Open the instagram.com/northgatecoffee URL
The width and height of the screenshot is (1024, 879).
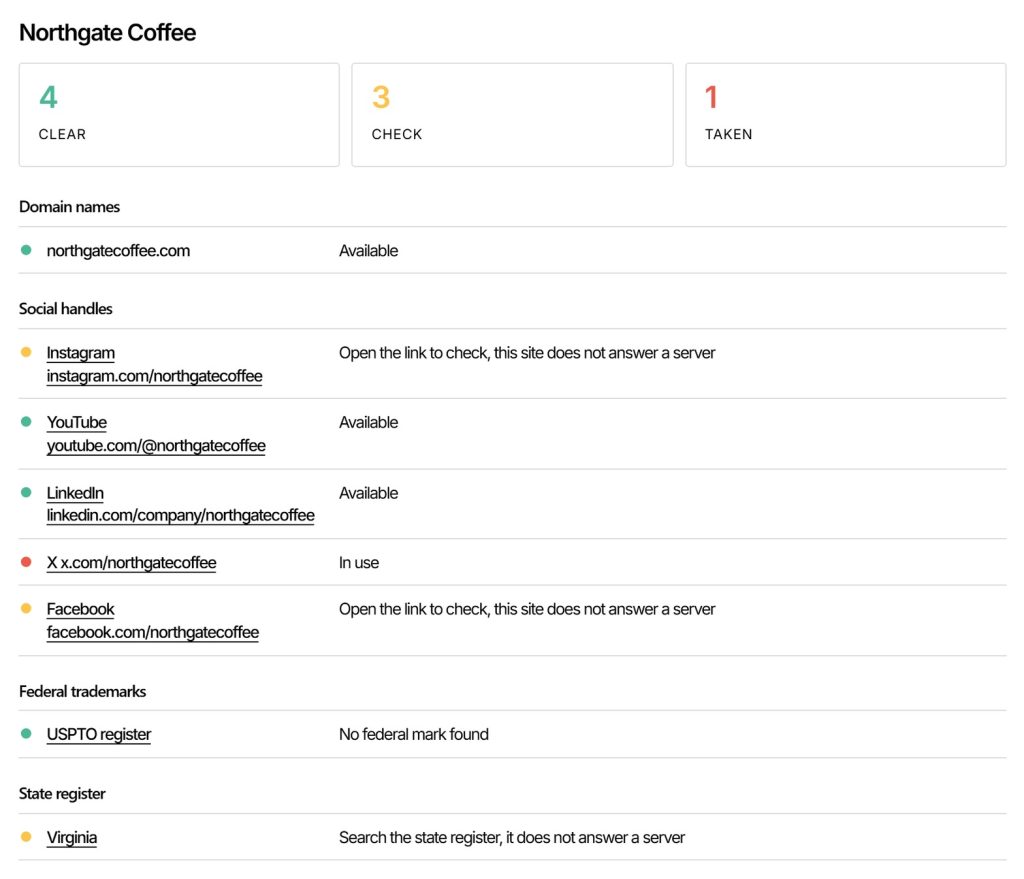[154, 376]
